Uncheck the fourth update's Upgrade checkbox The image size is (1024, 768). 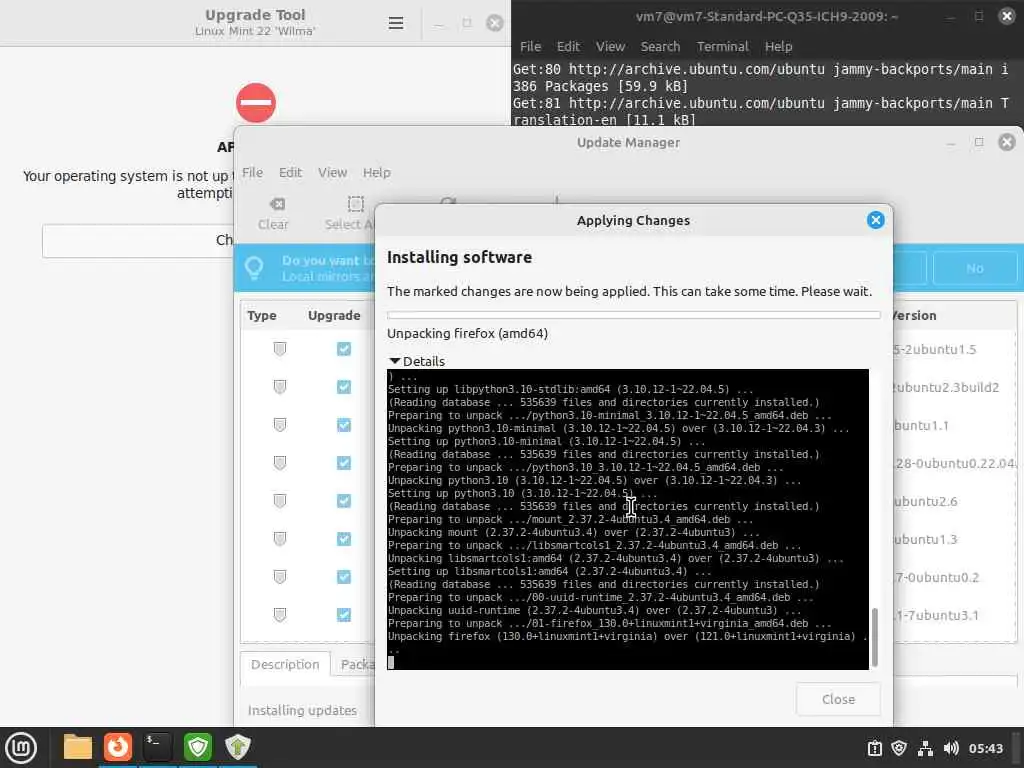344,463
